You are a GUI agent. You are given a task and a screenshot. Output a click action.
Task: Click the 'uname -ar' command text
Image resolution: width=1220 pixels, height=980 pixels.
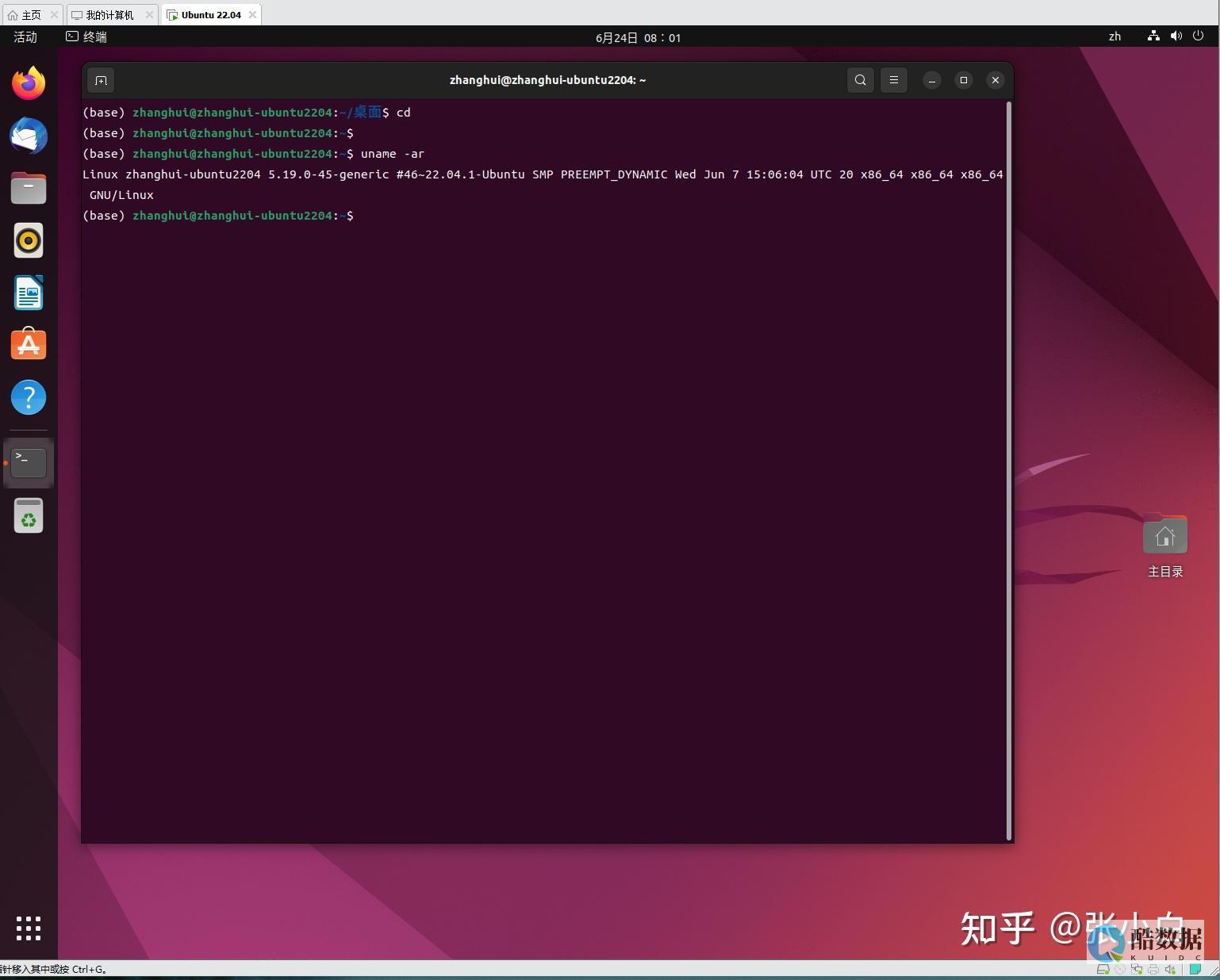tap(393, 154)
